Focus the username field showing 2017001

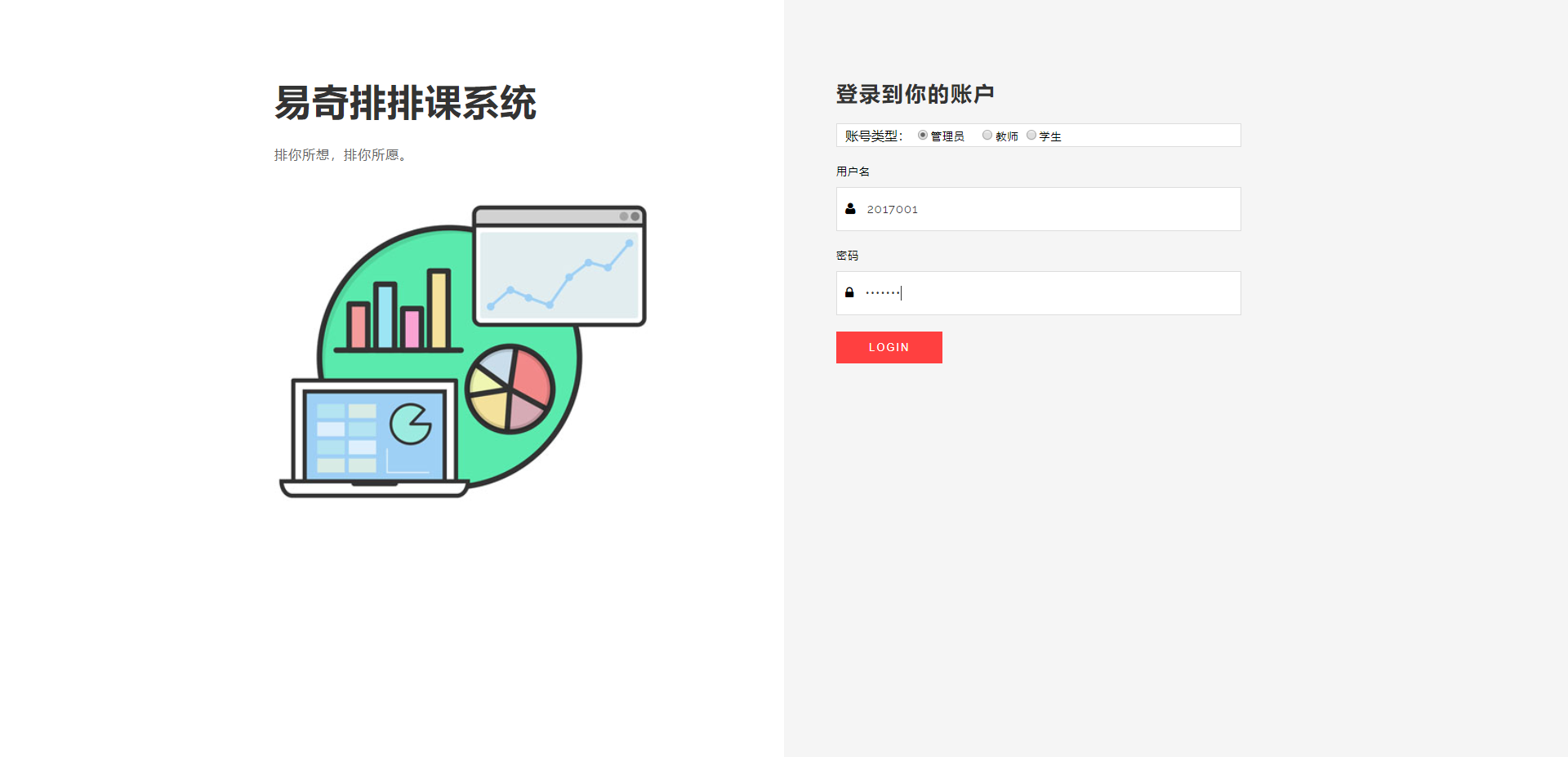[x=1039, y=209]
